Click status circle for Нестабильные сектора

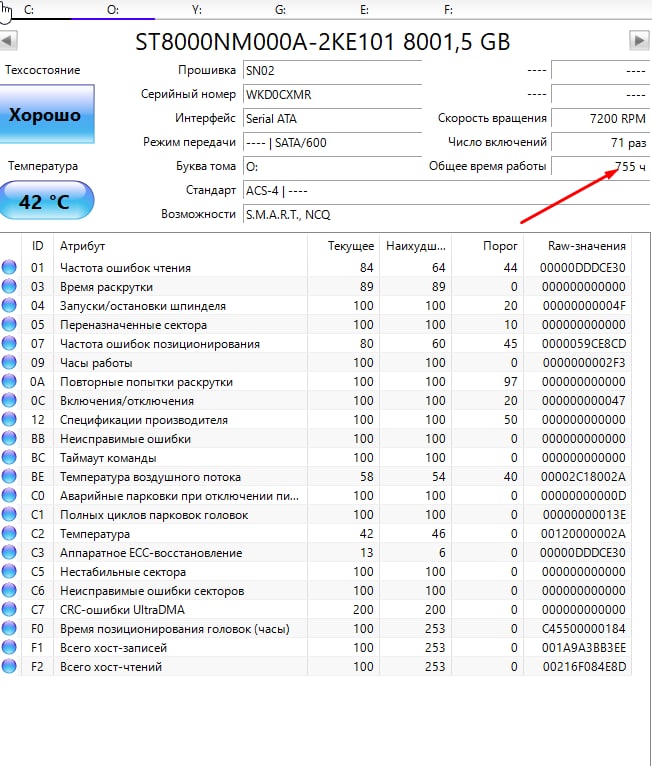pyautogui.click(x=9, y=572)
